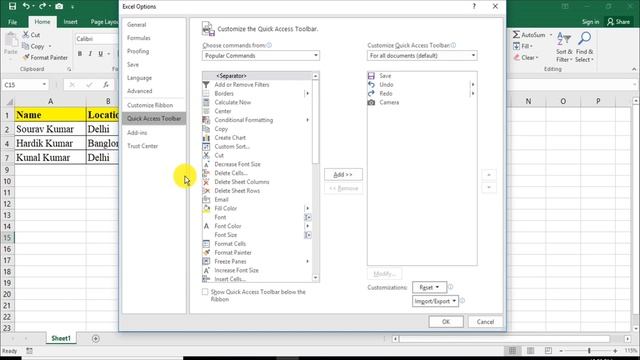Click AutoSum sigma icon in ribbon
Viewport: 640px width, 360px height.
coord(516,35)
